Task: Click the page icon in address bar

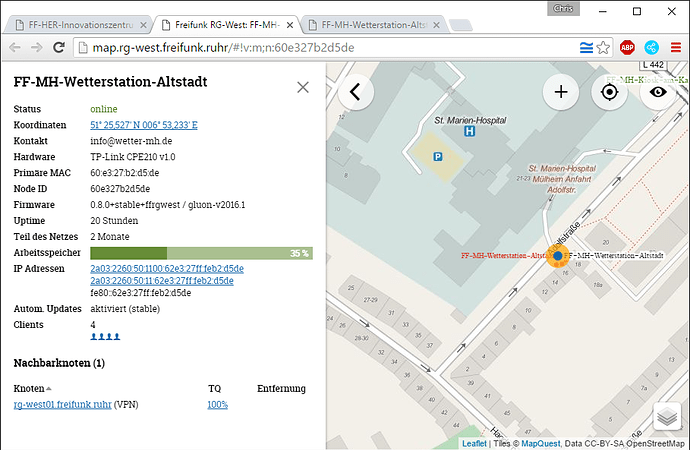Action: point(83,48)
